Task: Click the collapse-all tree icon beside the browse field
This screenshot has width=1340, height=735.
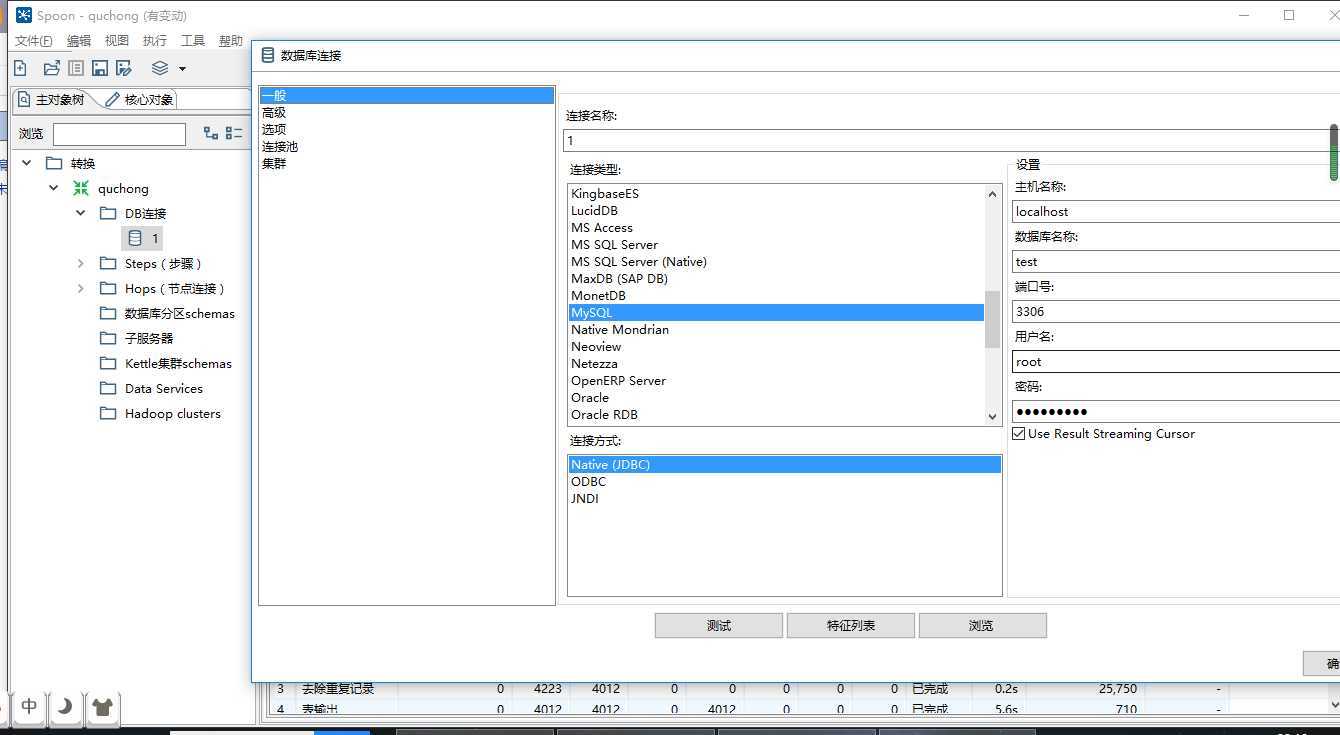Action: click(x=234, y=133)
